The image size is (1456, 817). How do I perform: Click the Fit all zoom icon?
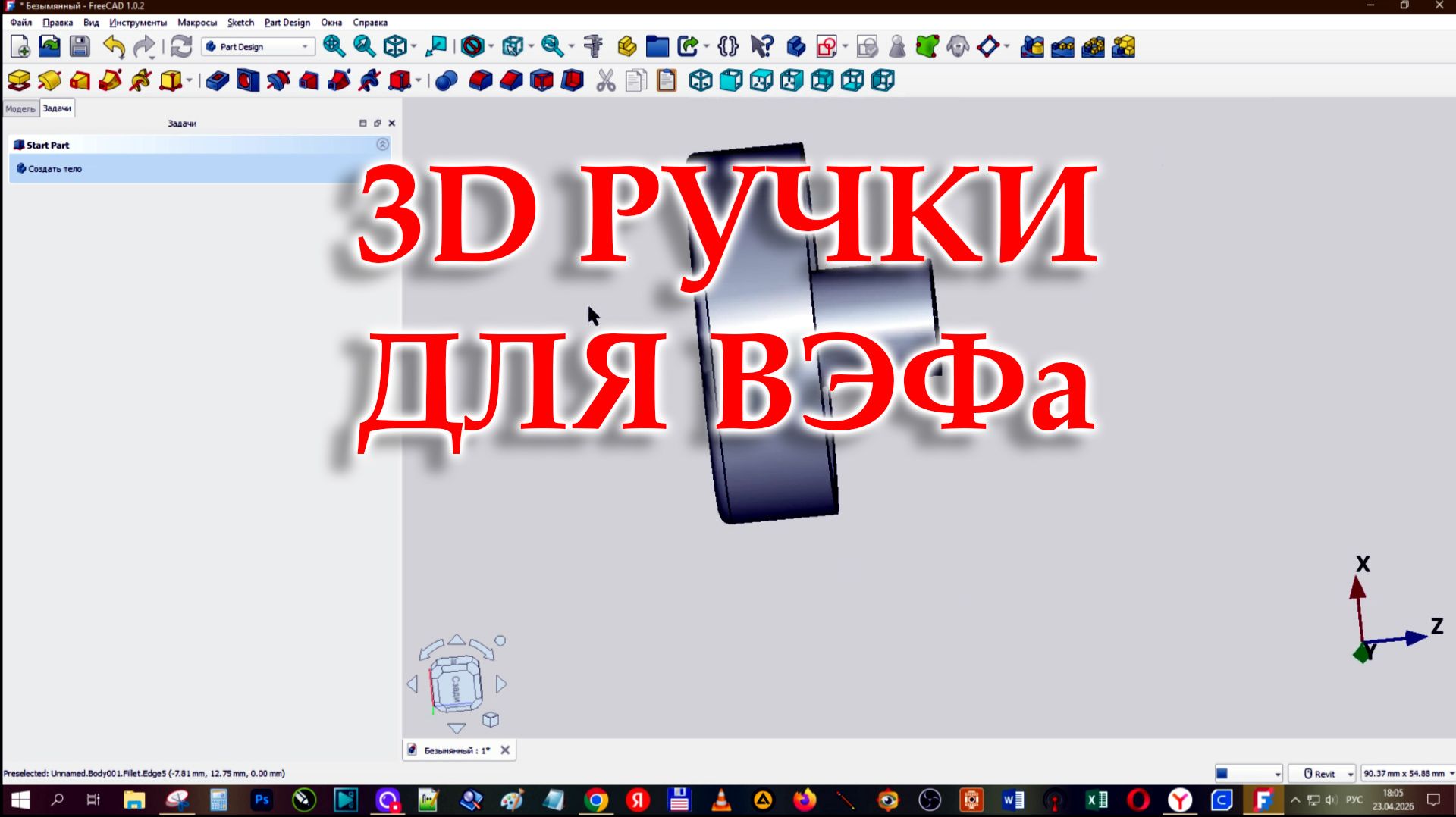(334, 47)
